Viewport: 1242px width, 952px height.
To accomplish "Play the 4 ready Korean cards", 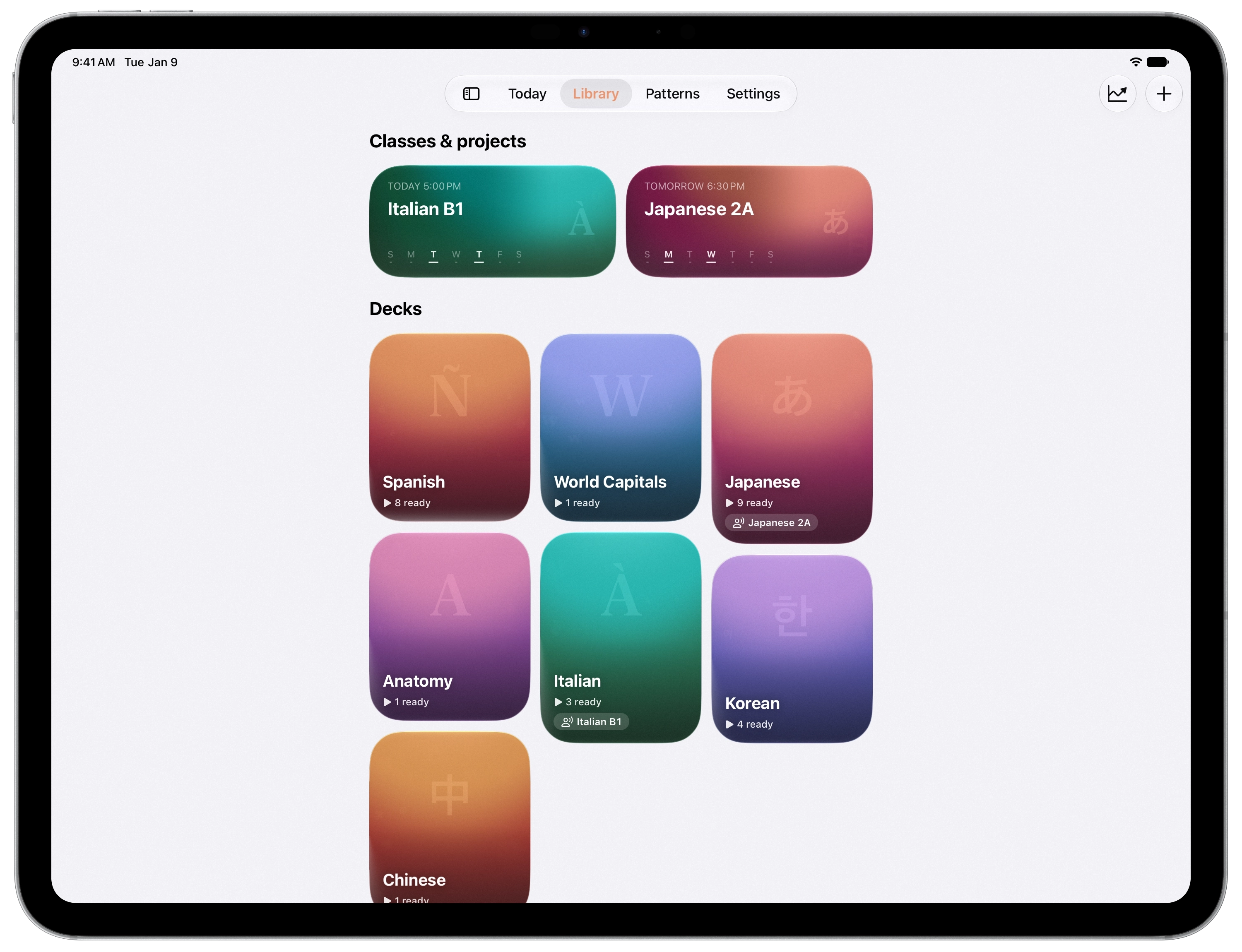I will pos(749,724).
